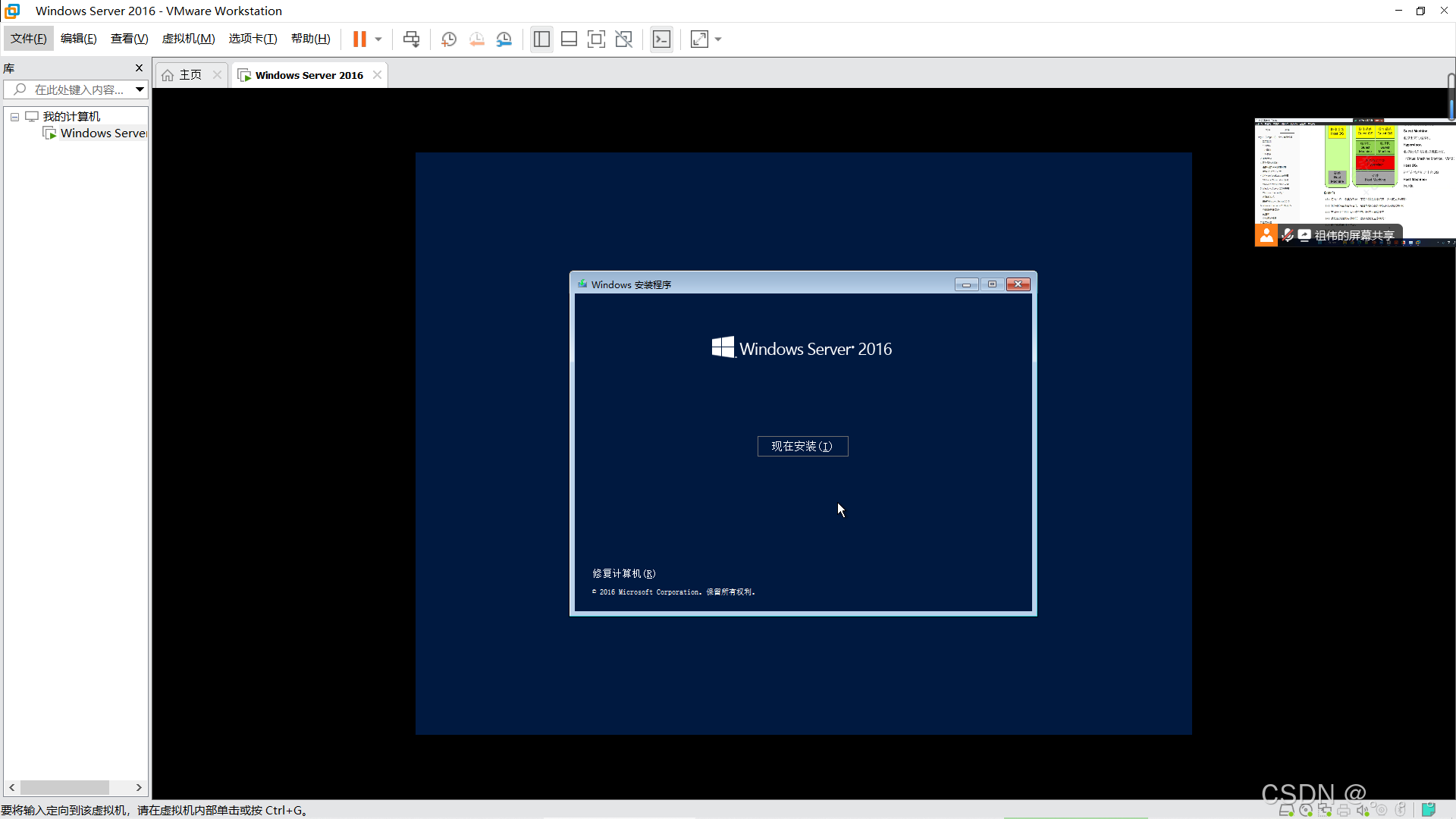The height and width of the screenshot is (819, 1456).
Task: Close the Windows 安装程序 dialog
Action: click(x=1018, y=284)
